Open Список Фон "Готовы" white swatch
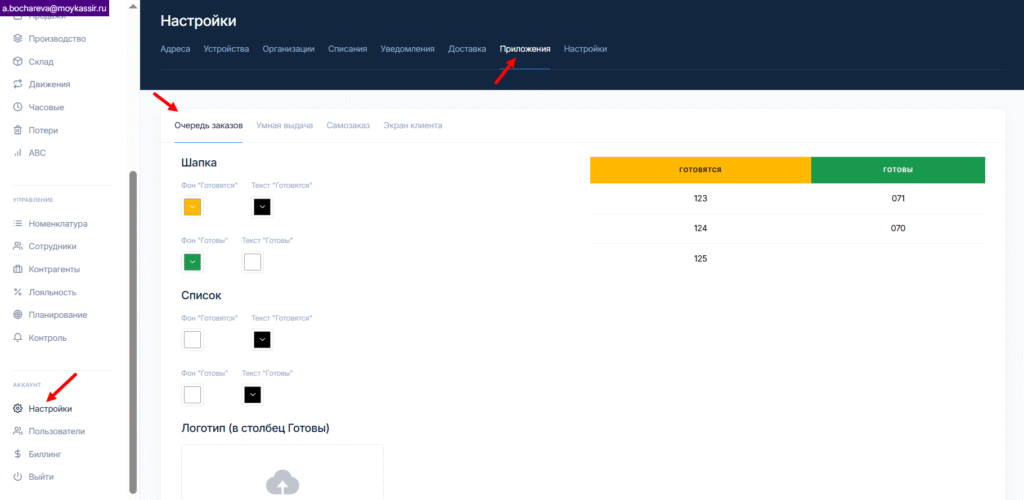 (192, 395)
